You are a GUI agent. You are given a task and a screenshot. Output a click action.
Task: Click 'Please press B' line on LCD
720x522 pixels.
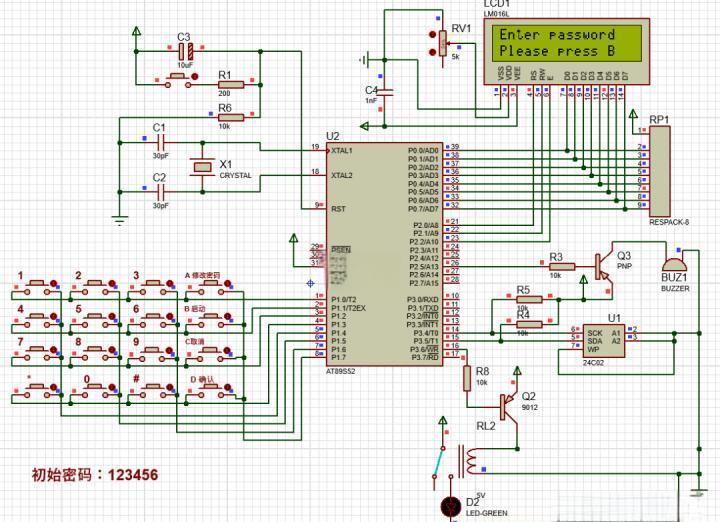pos(557,51)
